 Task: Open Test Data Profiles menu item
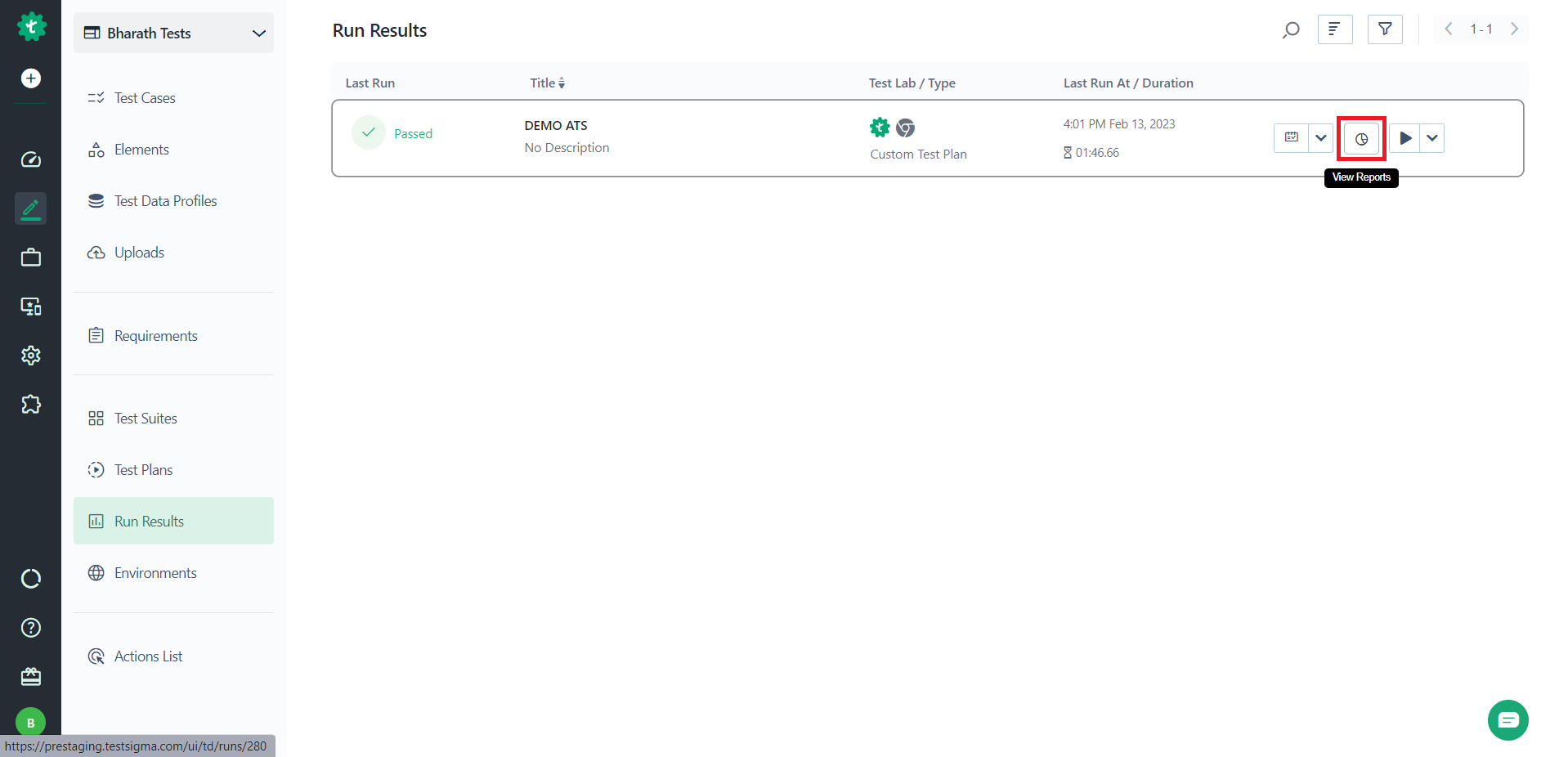click(173, 201)
